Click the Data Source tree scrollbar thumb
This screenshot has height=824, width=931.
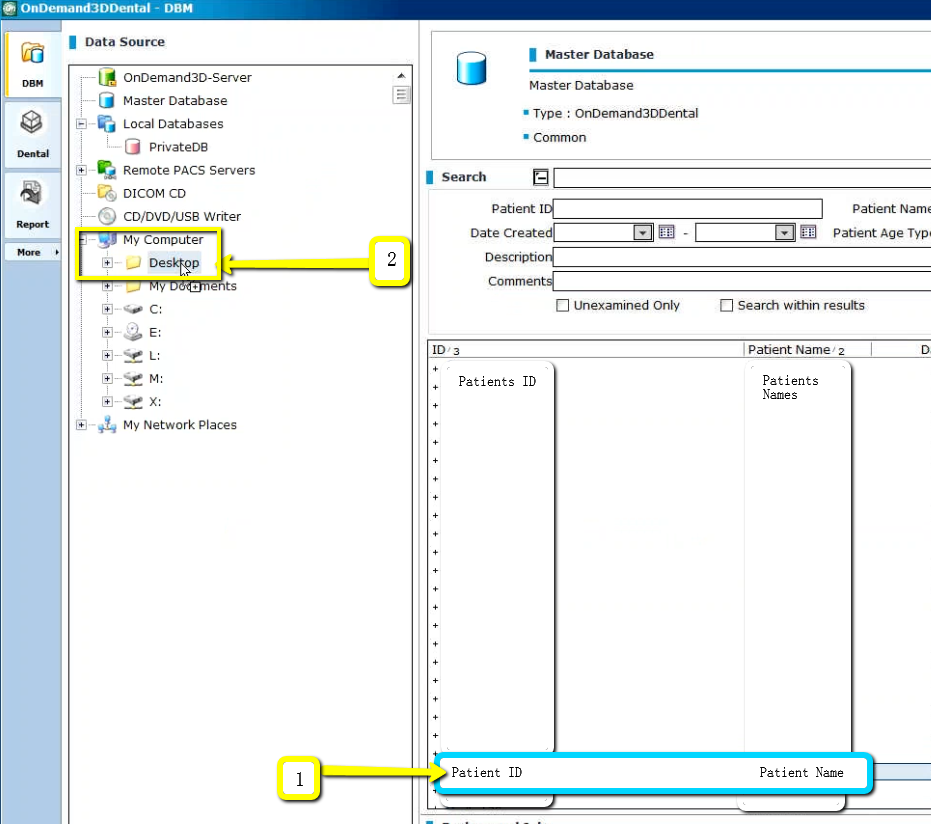401,94
